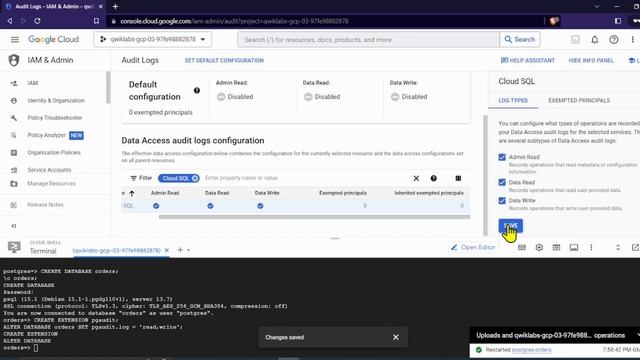The width and height of the screenshot is (640, 360).
Task: Open Policy Troubleshooter sidebar item
Action: [55, 118]
